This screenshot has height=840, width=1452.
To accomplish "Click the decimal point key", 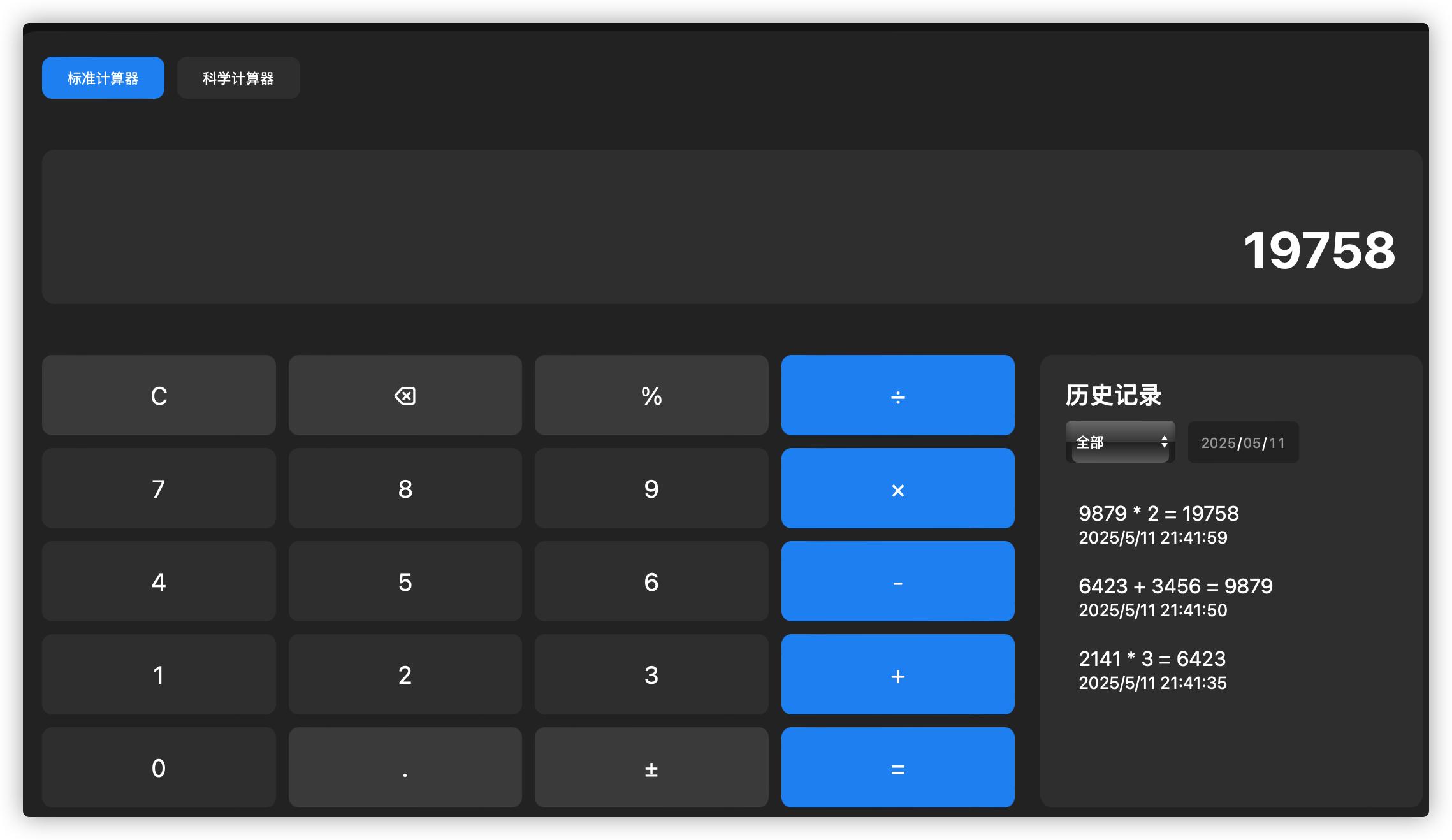I will [x=405, y=767].
